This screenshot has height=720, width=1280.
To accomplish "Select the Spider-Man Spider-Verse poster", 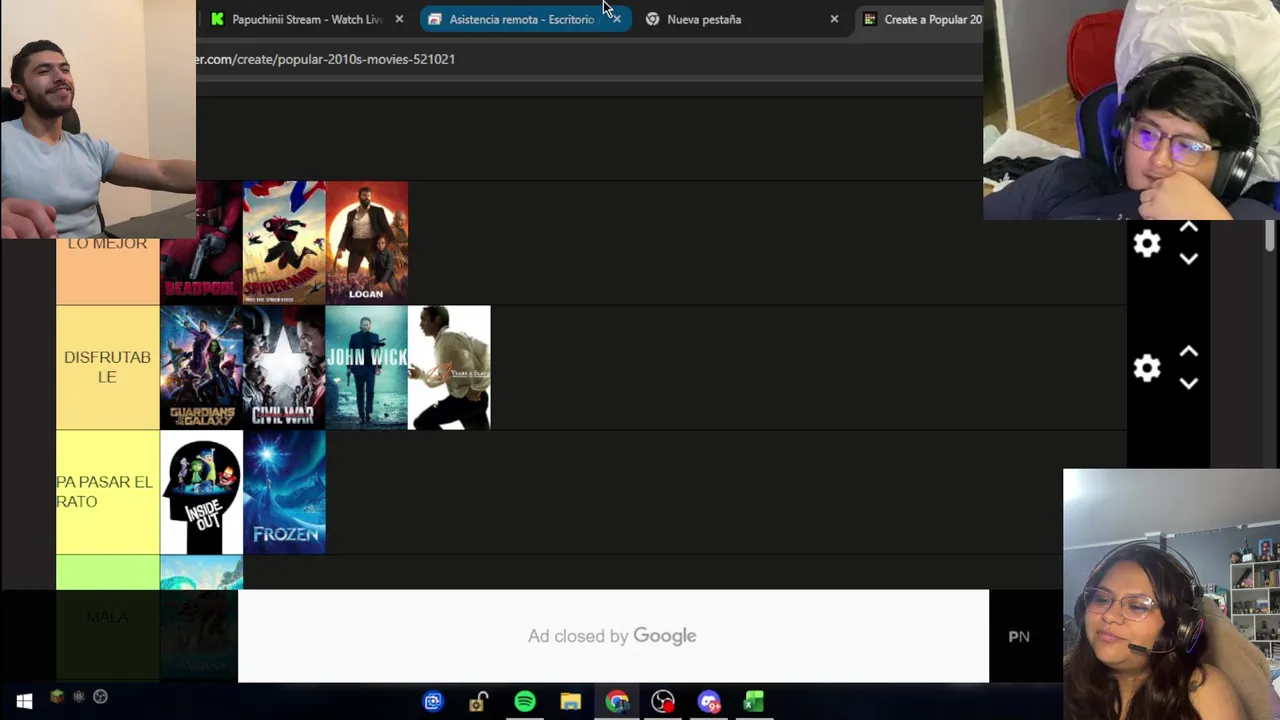I will pos(284,243).
